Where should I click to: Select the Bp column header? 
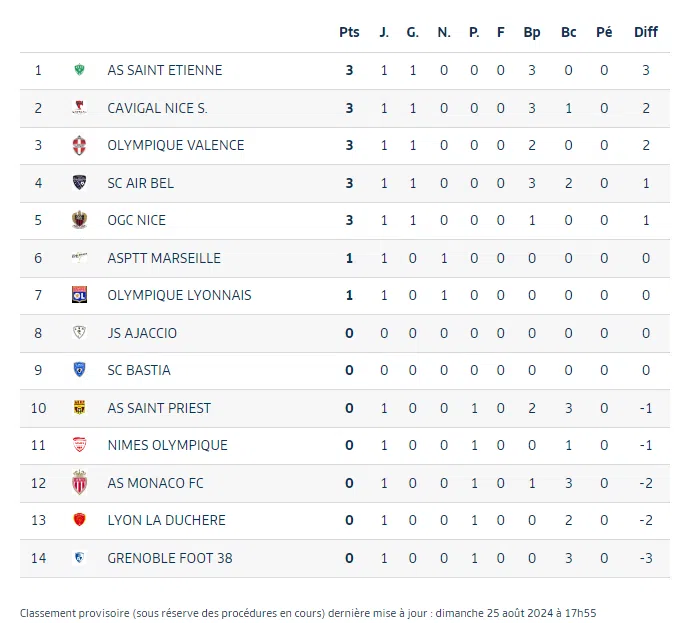coord(532,32)
